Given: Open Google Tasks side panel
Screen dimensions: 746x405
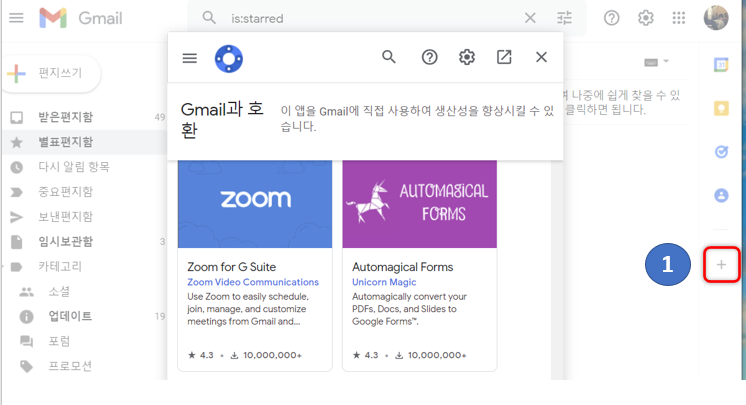Looking at the screenshot, I should (721, 152).
